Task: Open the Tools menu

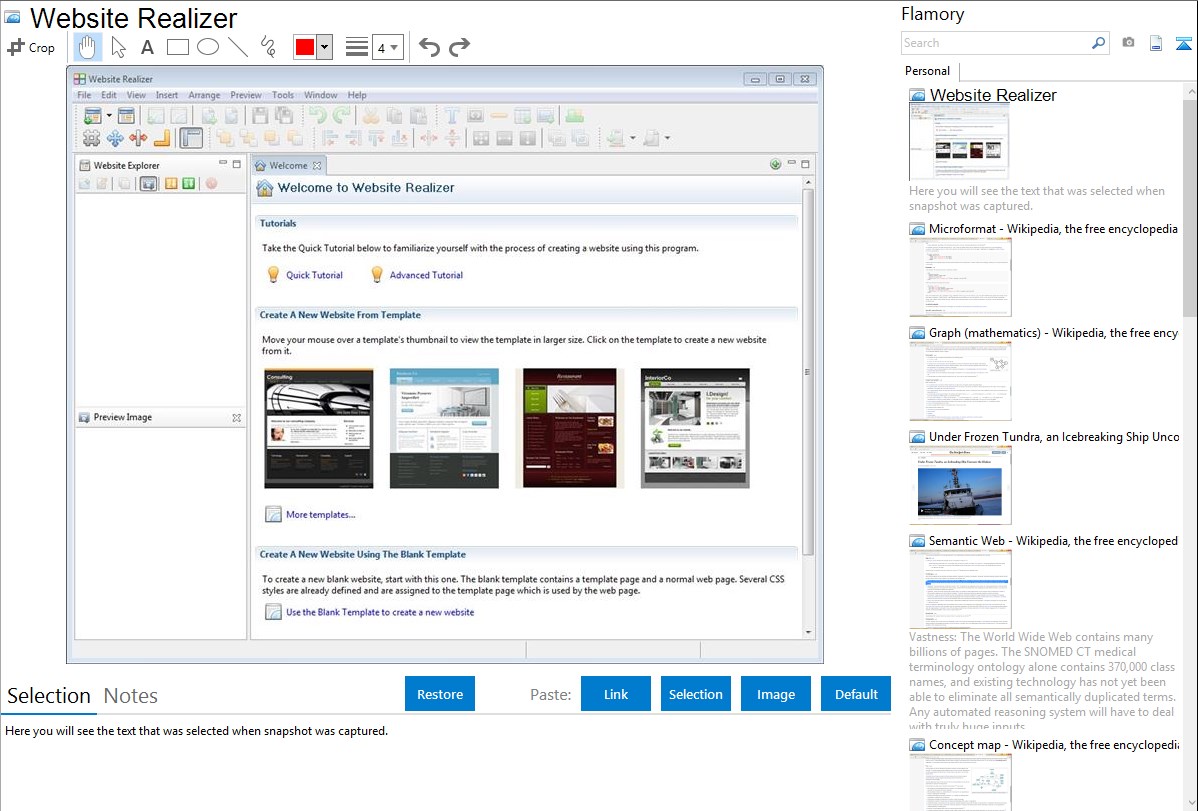Action: pos(283,95)
